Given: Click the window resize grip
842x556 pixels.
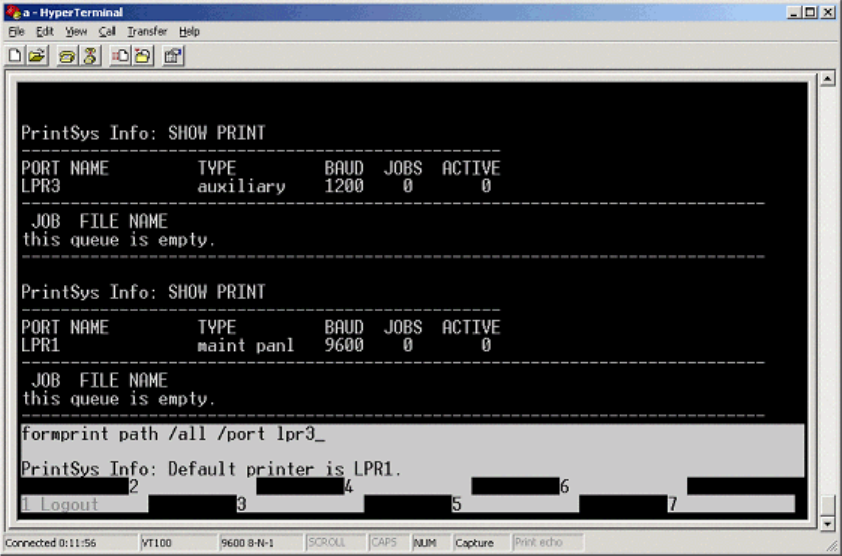Looking at the screenshot, I should click(832, 546).
